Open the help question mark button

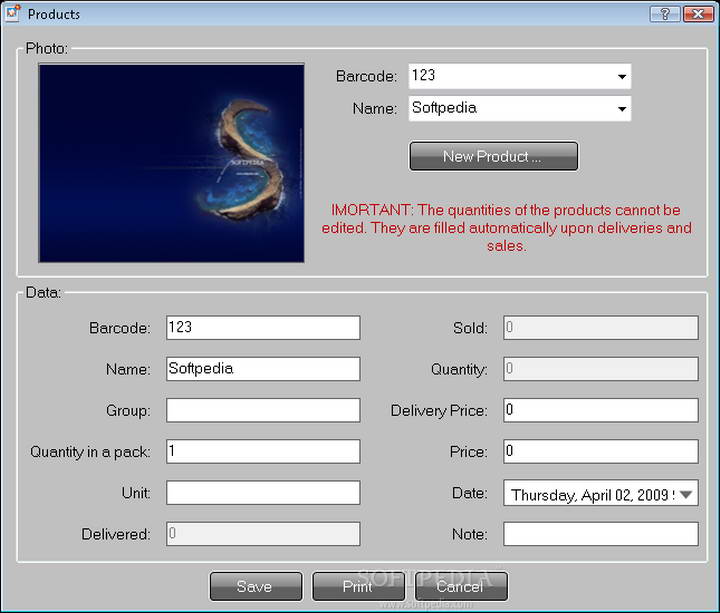pyautogui.click(x=665, y=14)
